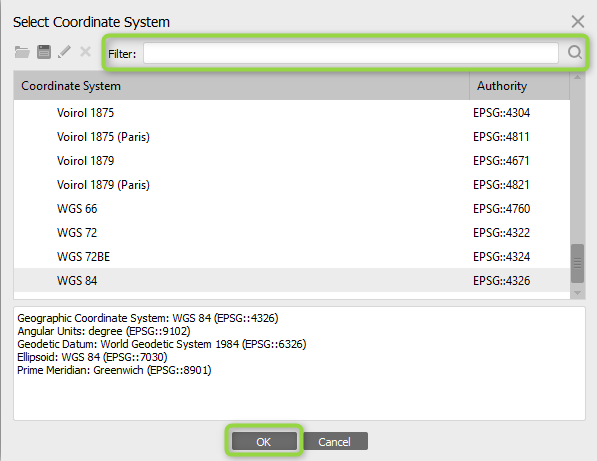
Task: Select the WGS 72BE entry
Action: 292,257
